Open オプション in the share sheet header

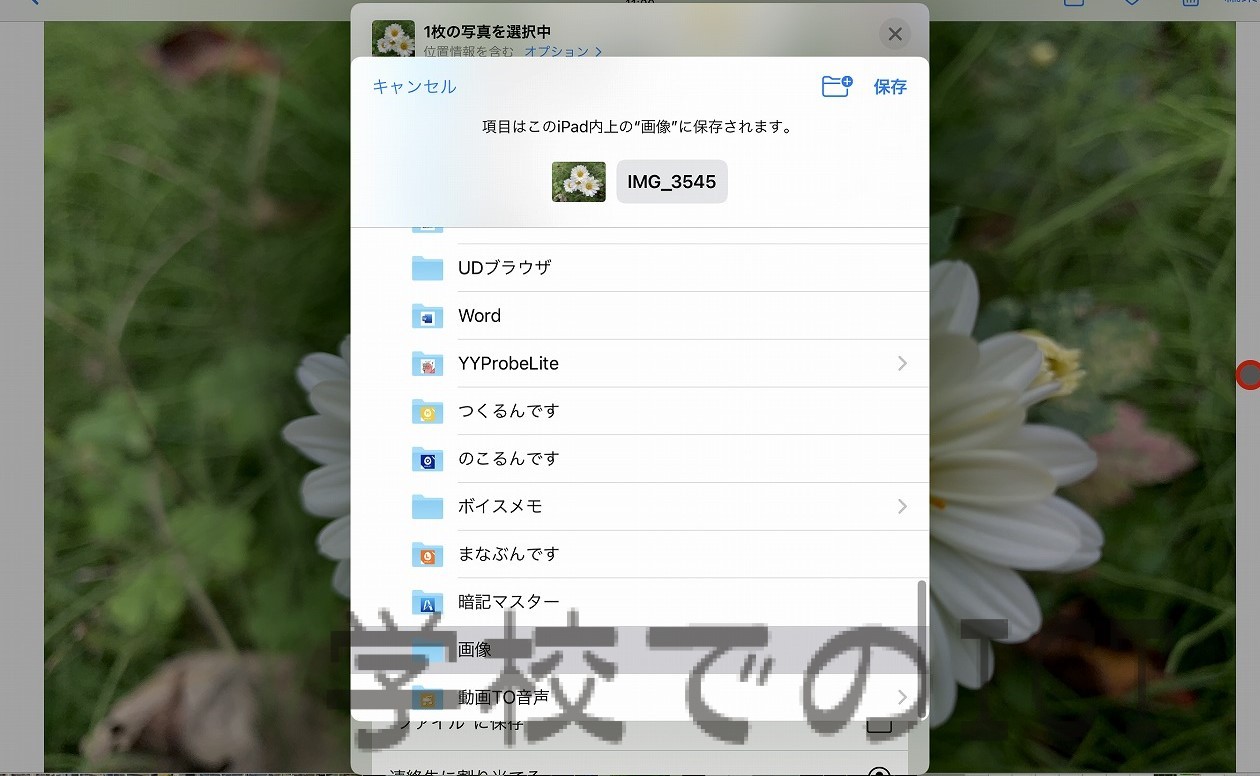click(x=563, y=51)
